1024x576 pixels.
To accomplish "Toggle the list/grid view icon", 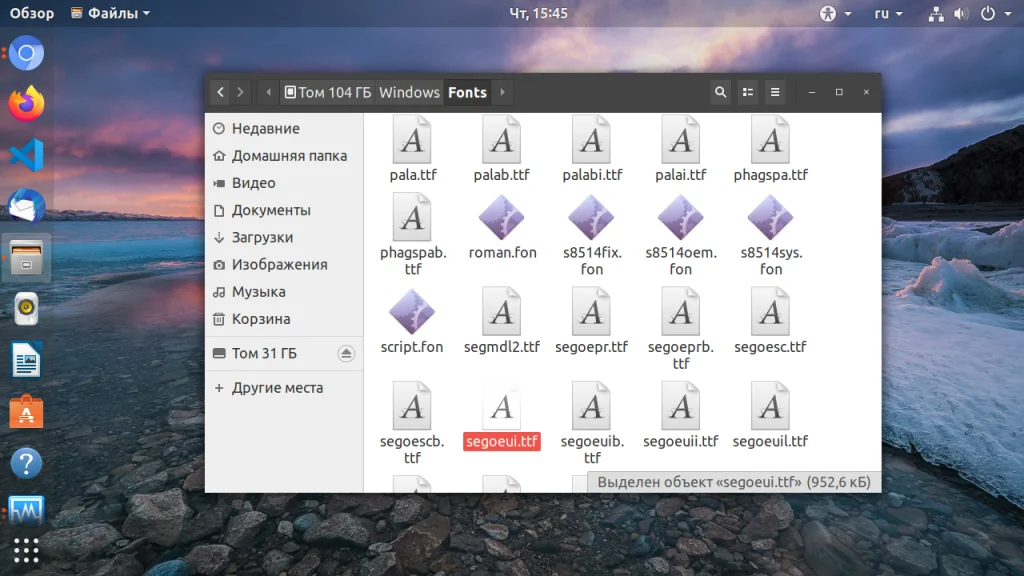I will (748, 92).
